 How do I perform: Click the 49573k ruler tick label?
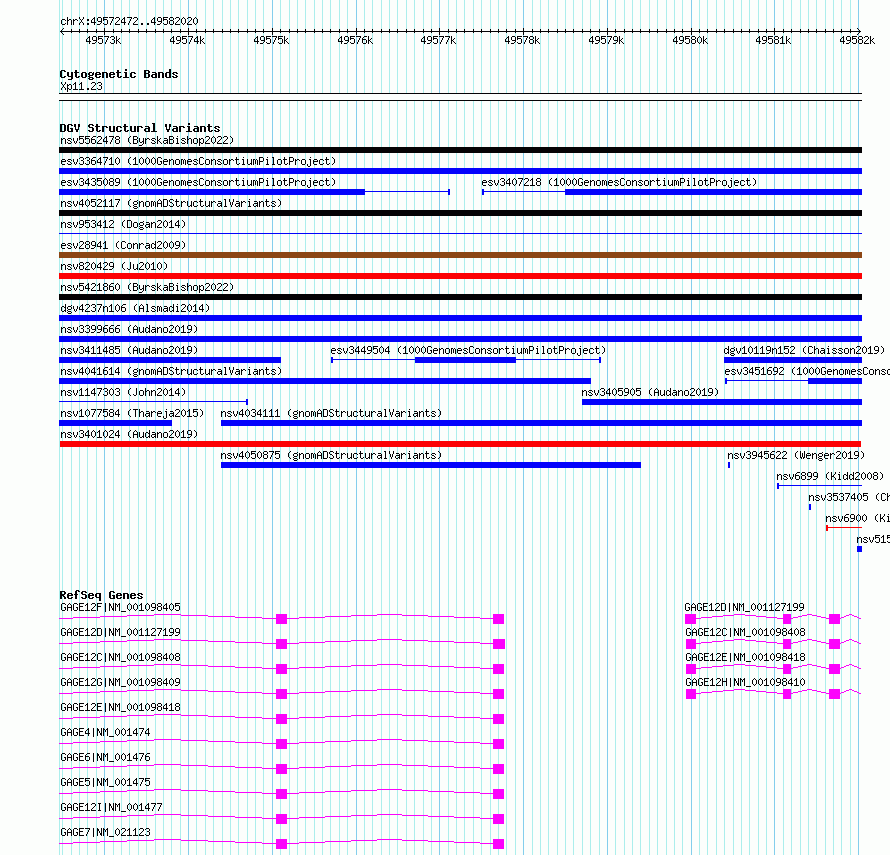pos(103,40)
